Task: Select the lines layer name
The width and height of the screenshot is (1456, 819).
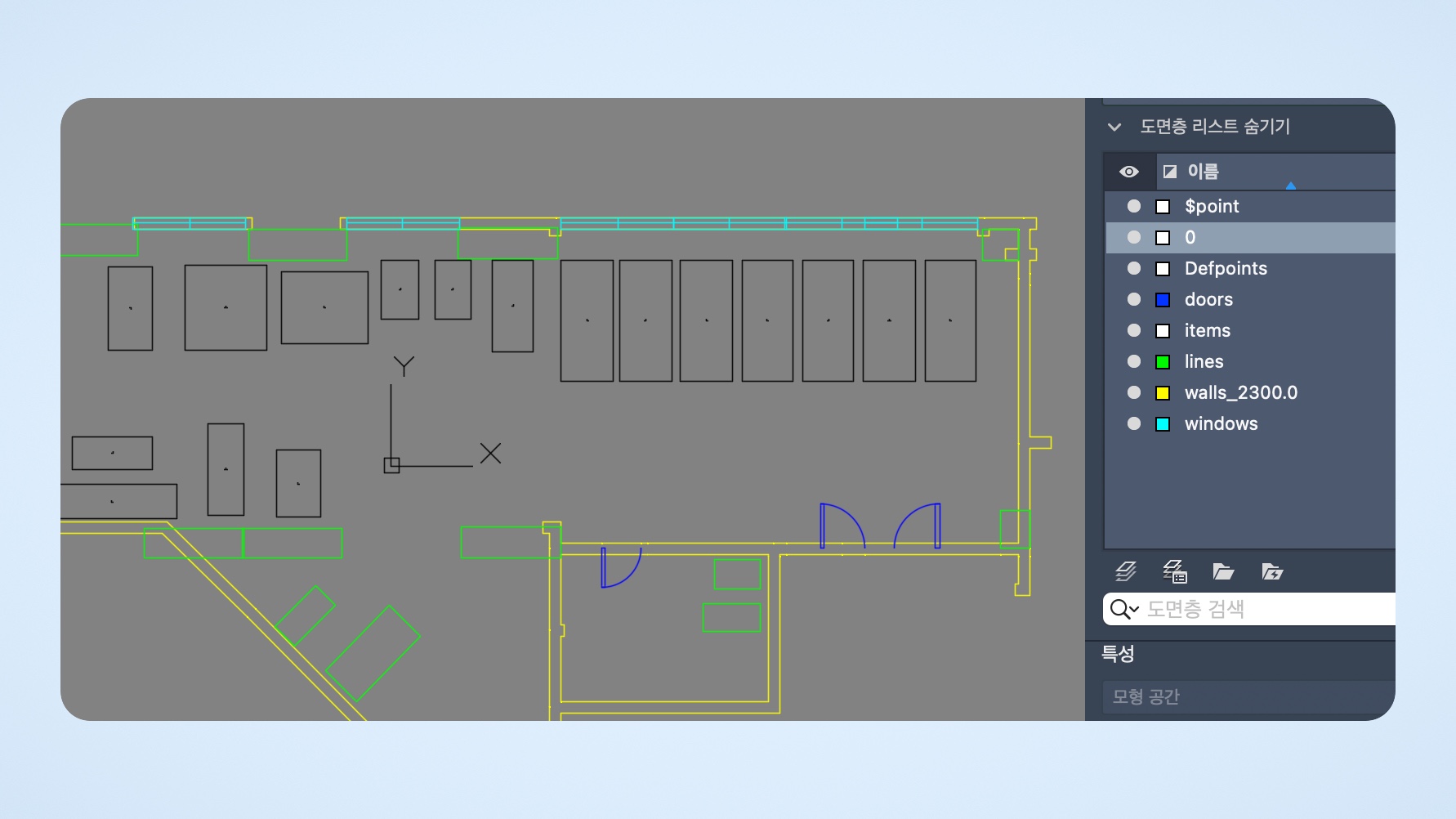Action: click(x=1204, y=361)
